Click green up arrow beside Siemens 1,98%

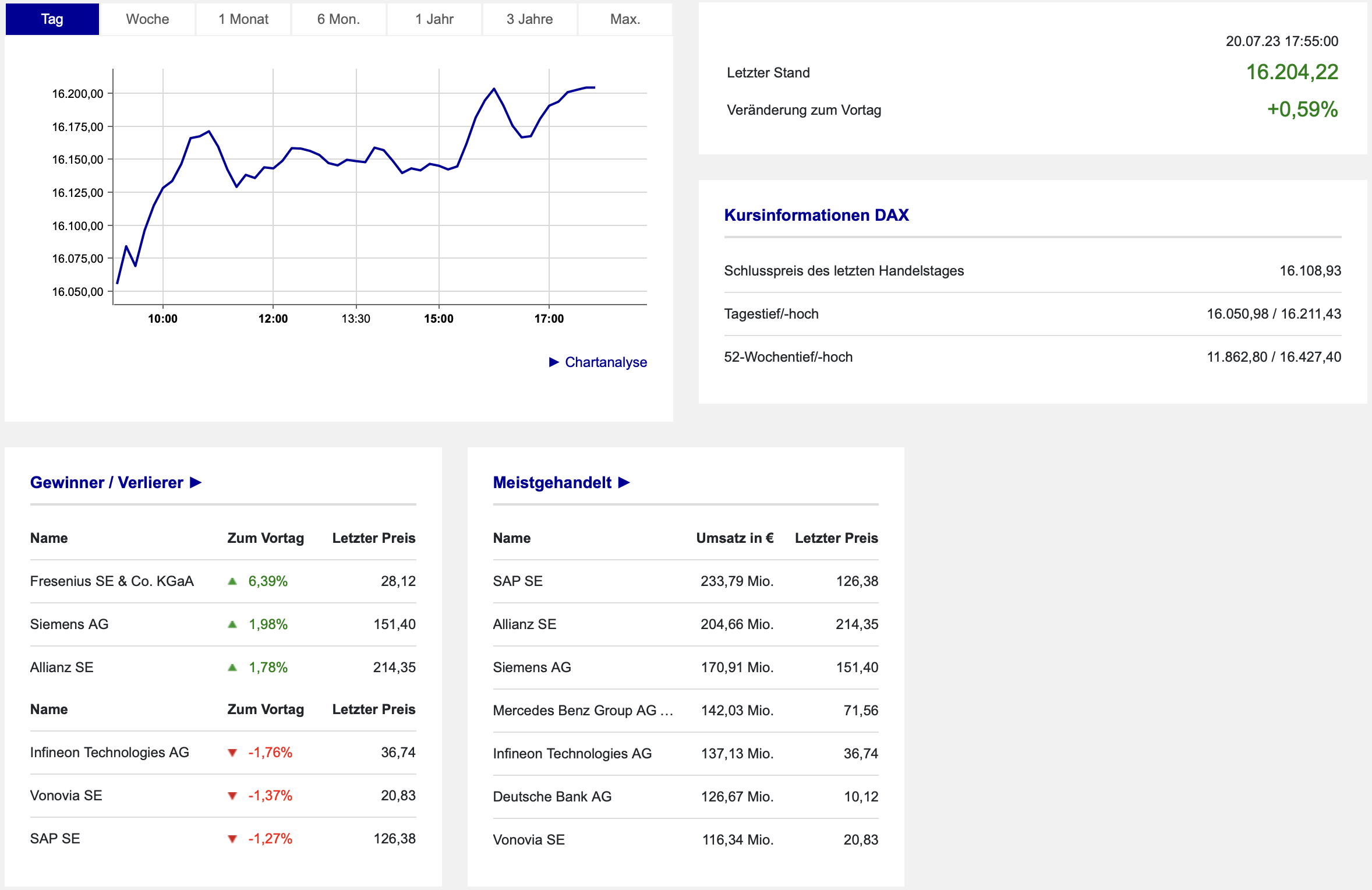pyautogui.click(x=232, y=624)
